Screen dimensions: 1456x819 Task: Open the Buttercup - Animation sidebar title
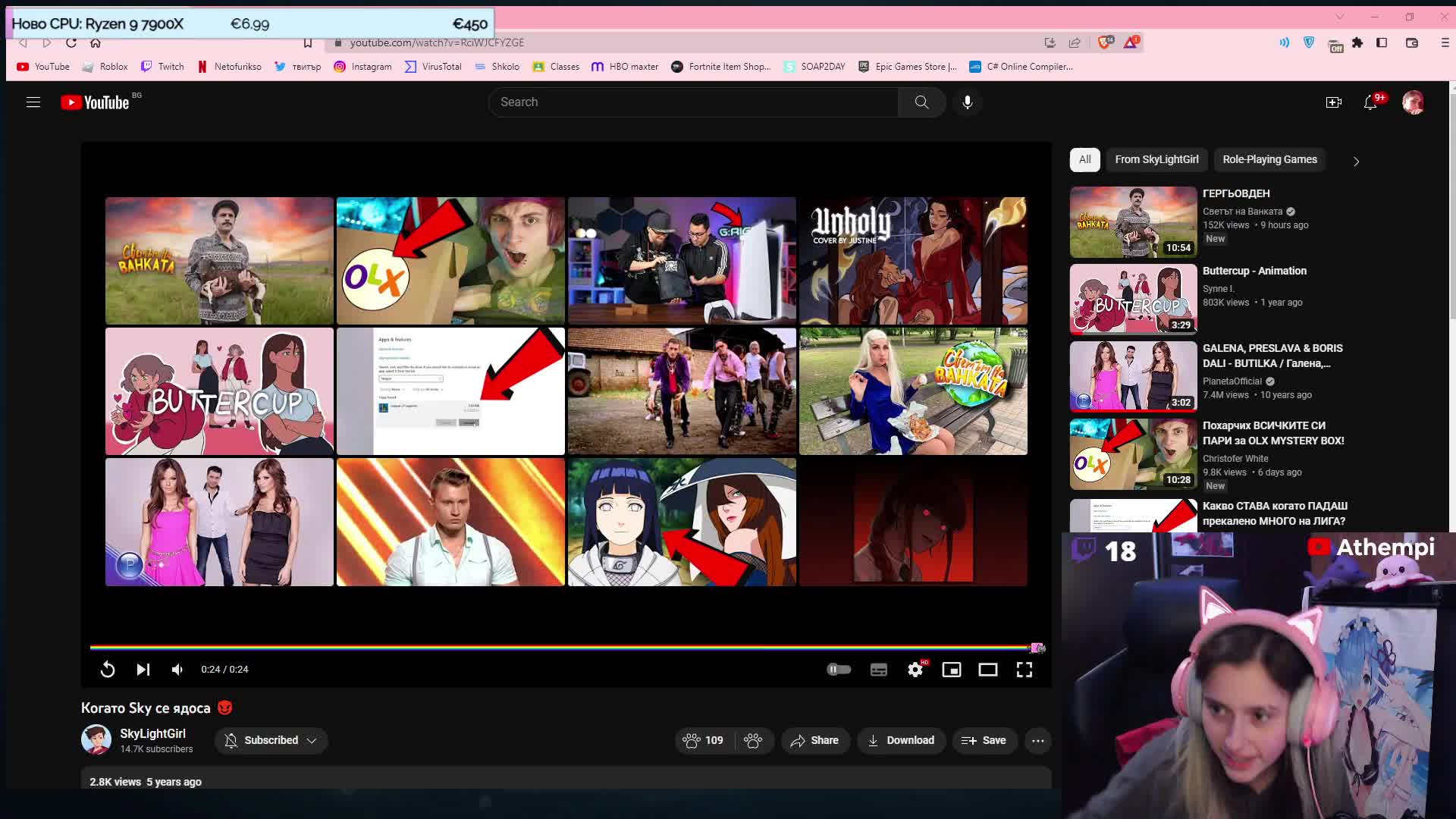coord(1254,271)
